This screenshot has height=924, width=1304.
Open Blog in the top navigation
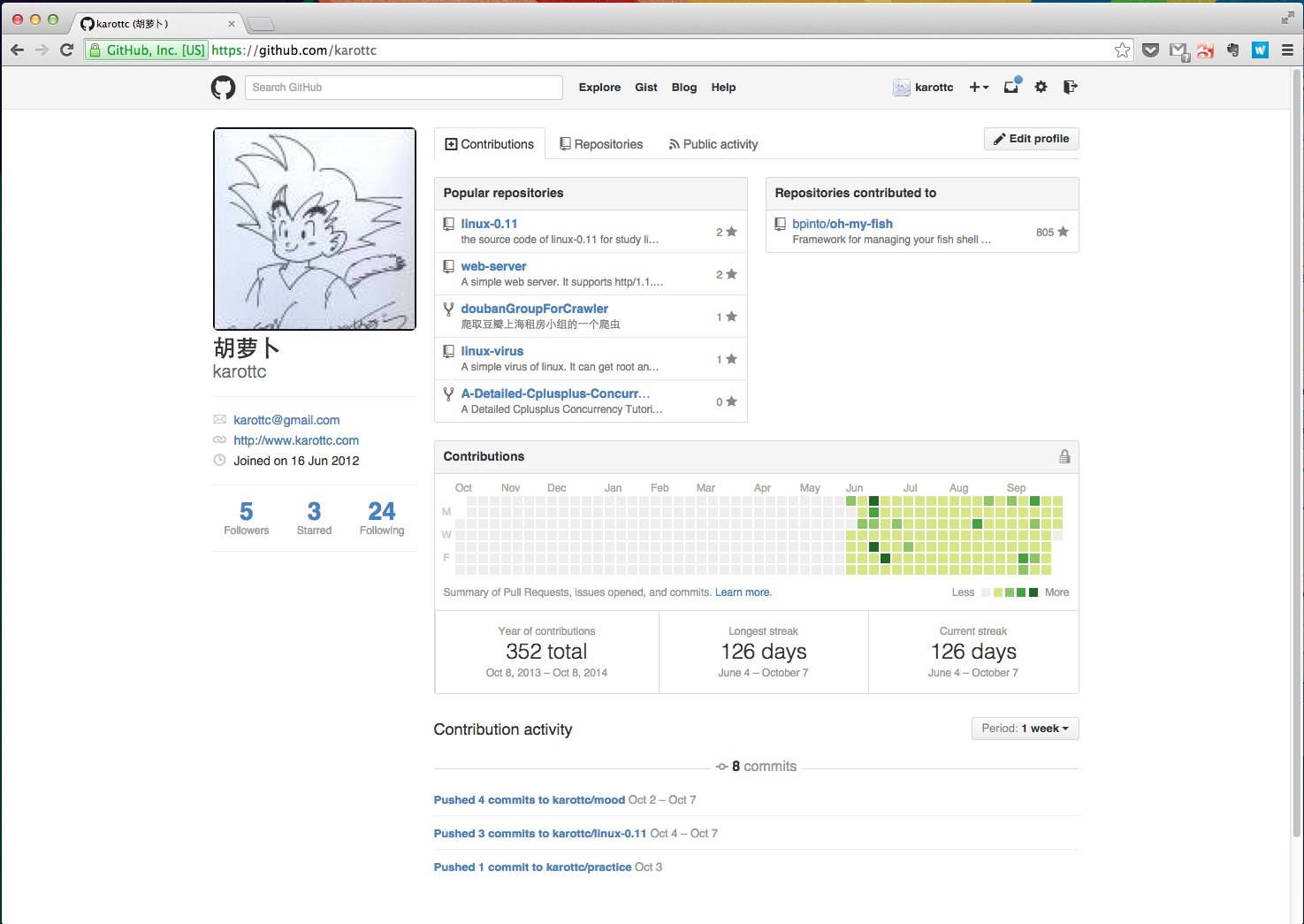coord(684,88)
